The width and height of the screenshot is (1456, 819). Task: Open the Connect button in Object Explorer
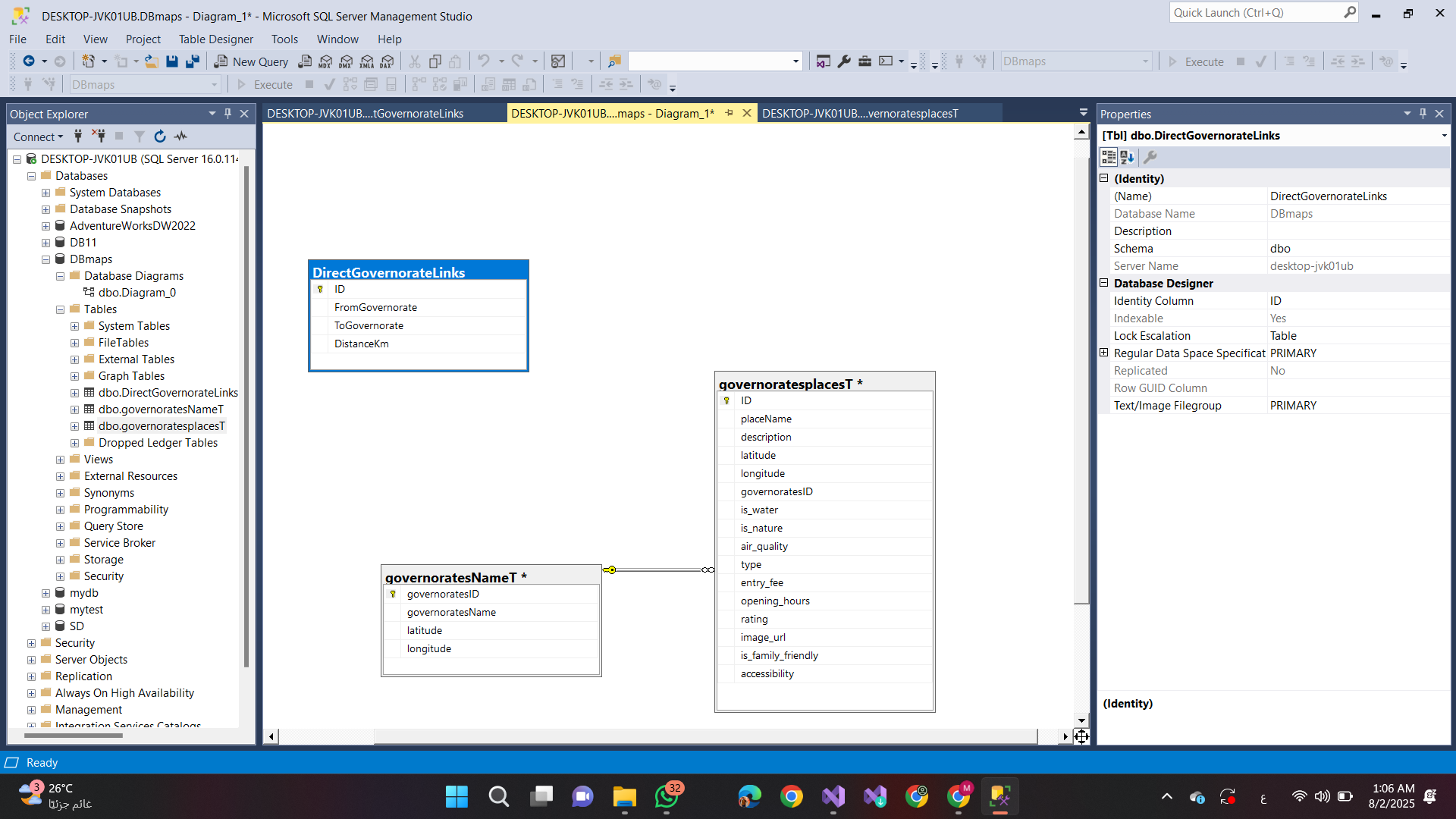(38, 136)
